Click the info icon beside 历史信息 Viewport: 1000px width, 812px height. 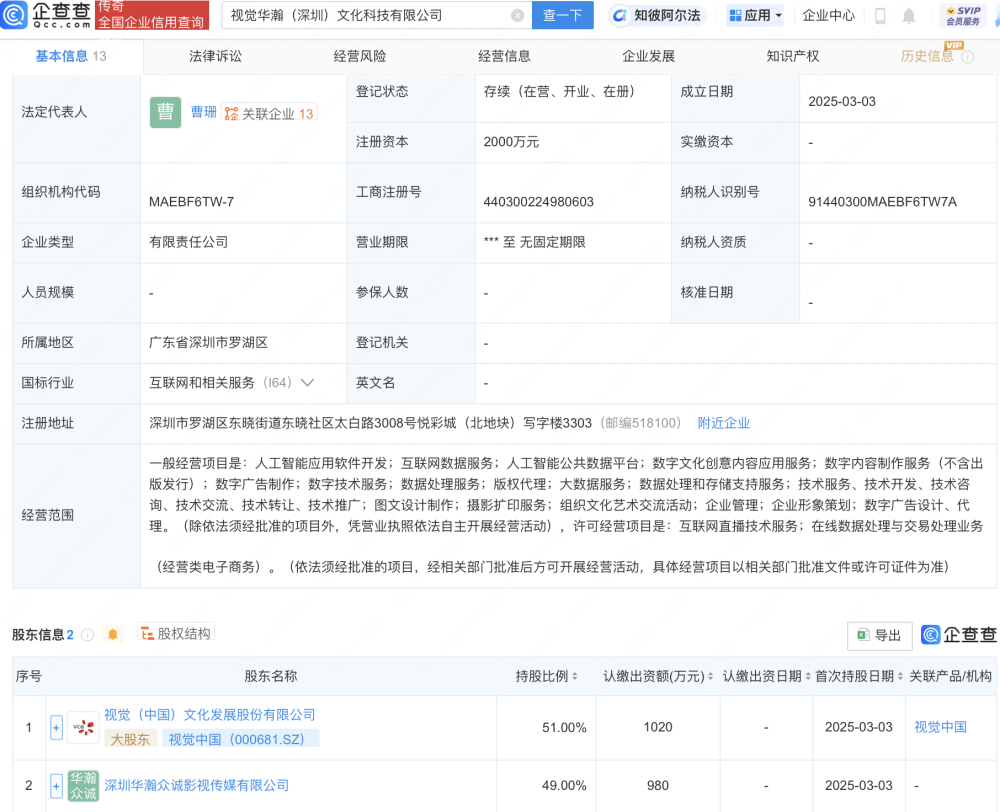[967, 57]
